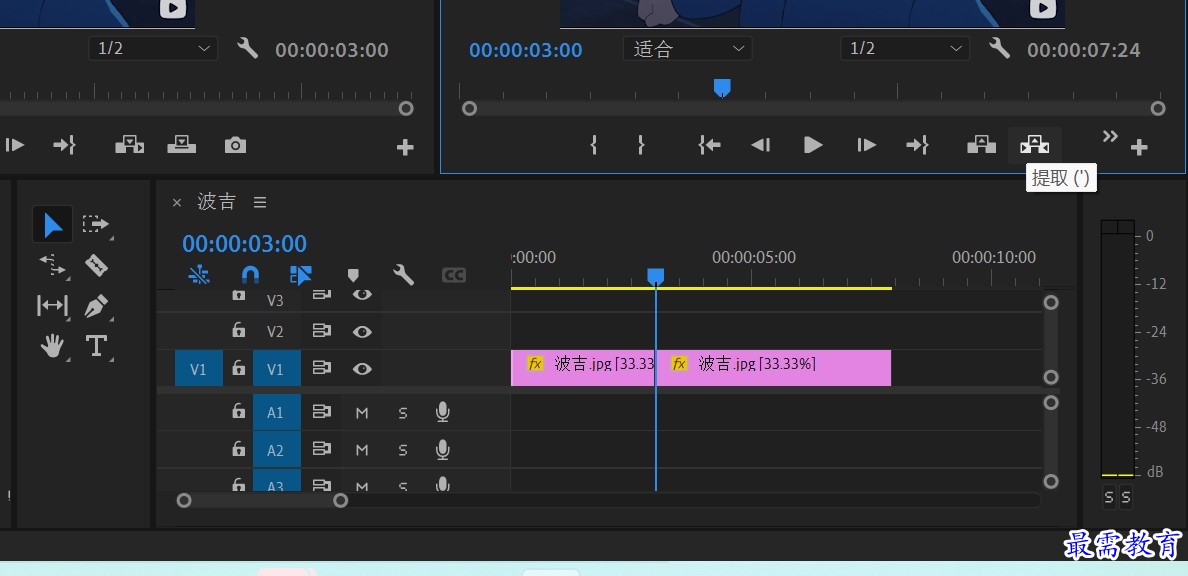
Task: Click Program monitor timecode 00:00:03:00
Action: 526,50
